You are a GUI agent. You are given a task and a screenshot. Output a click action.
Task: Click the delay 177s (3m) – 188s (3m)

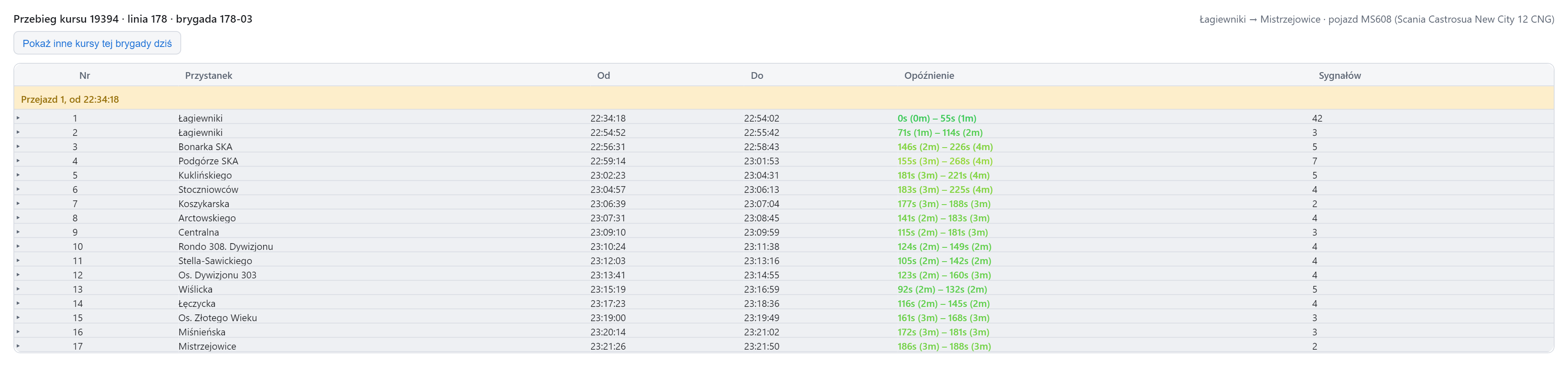coord(944,204)
